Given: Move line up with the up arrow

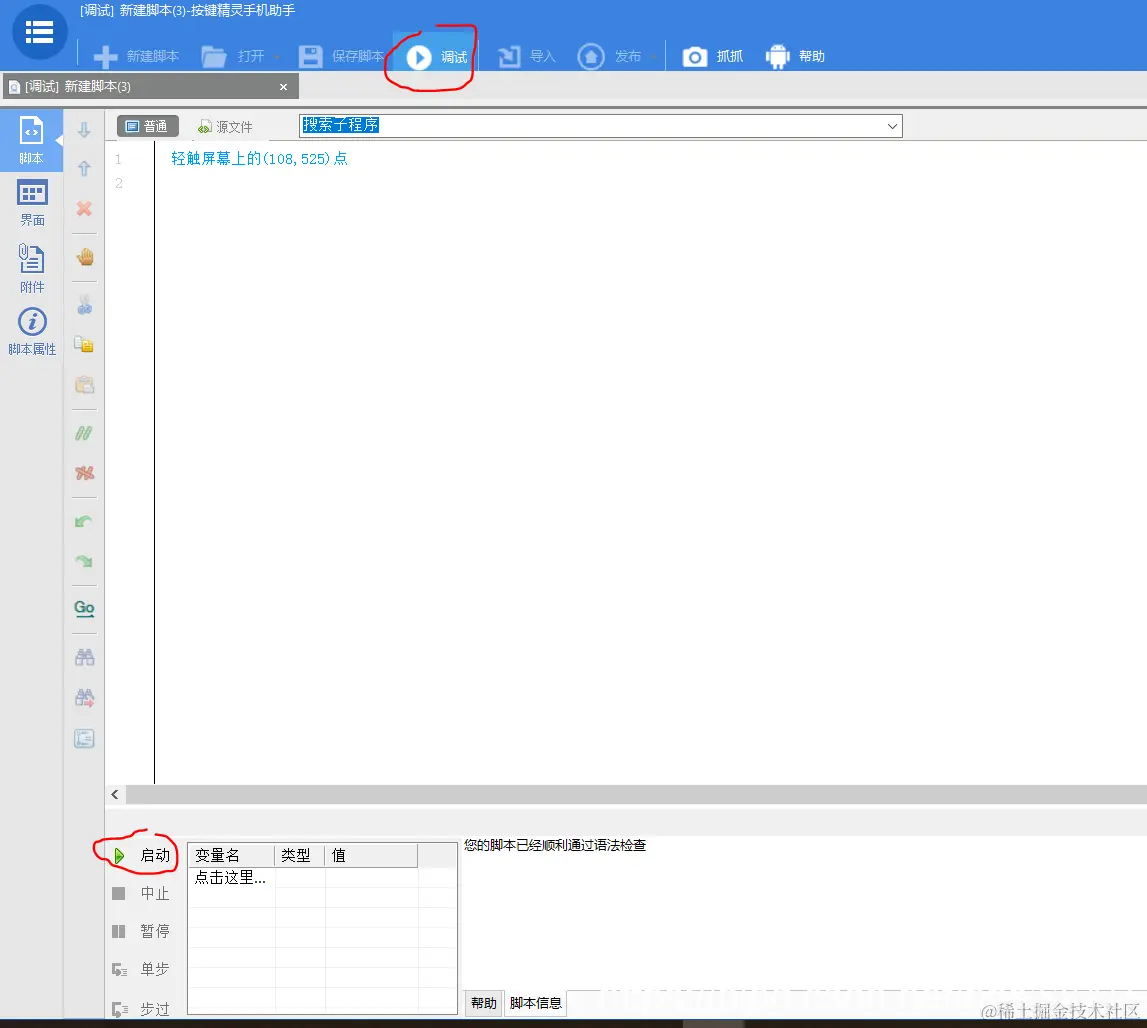Looking at the screenshot, I should [84, 169].
